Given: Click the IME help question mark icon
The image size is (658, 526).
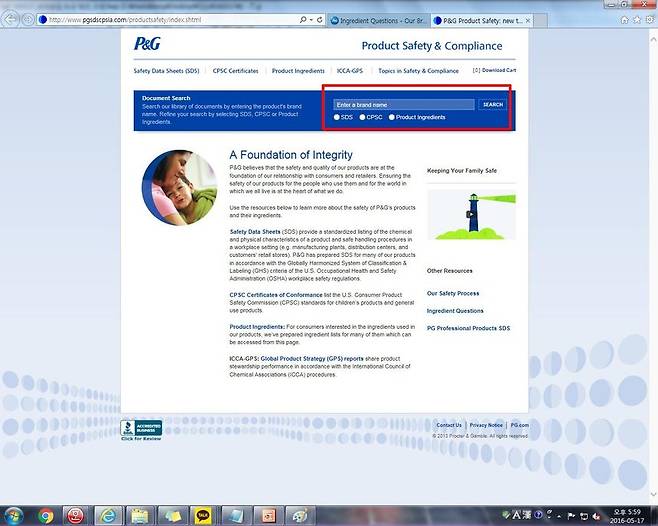Looking at the screenshot, I should (x=538, y=515).
